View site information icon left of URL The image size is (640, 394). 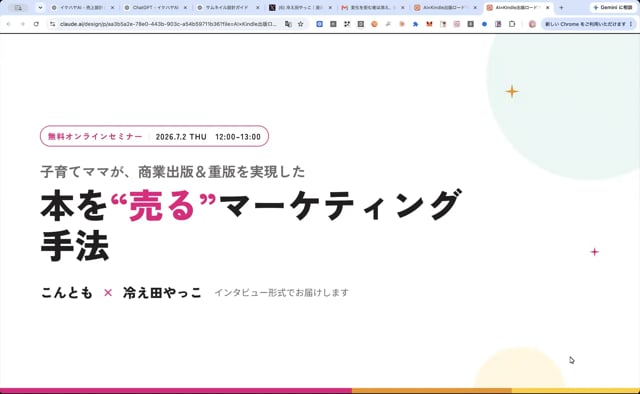[52, 24]
